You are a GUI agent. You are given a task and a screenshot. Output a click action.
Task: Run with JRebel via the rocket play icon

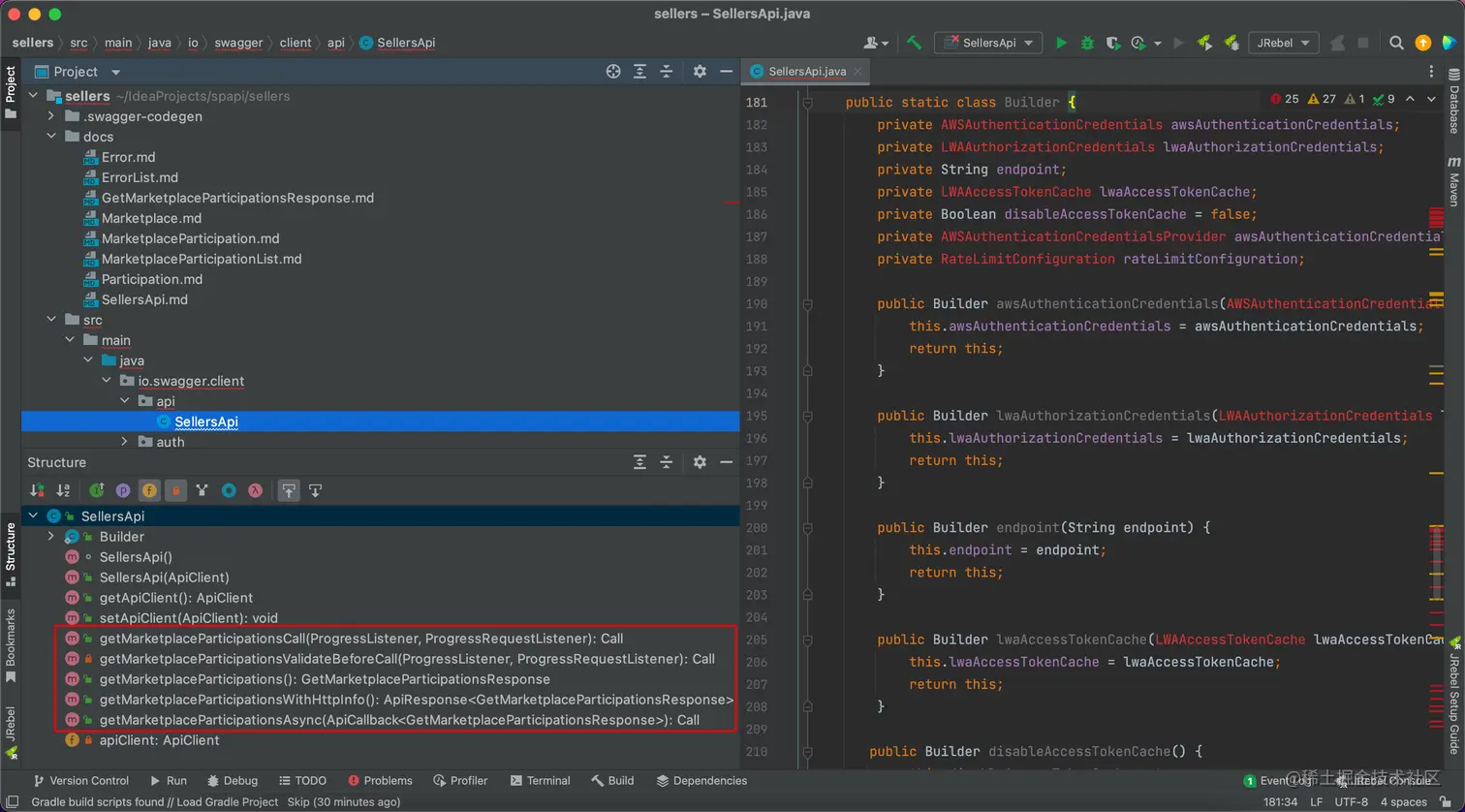(x=1204, y=43)
